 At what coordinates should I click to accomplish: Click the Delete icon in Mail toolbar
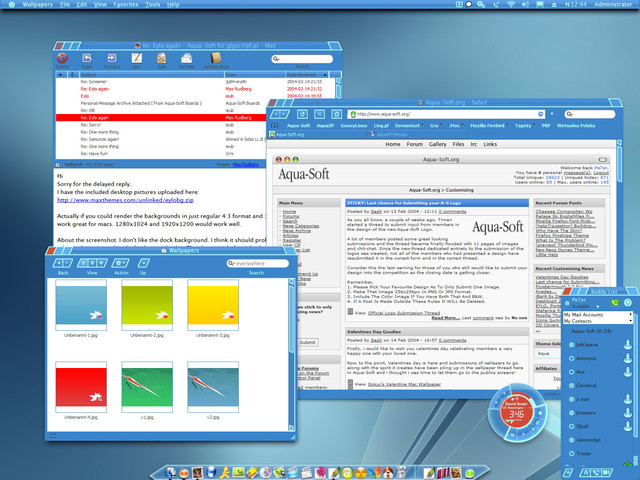pos(62,58)
